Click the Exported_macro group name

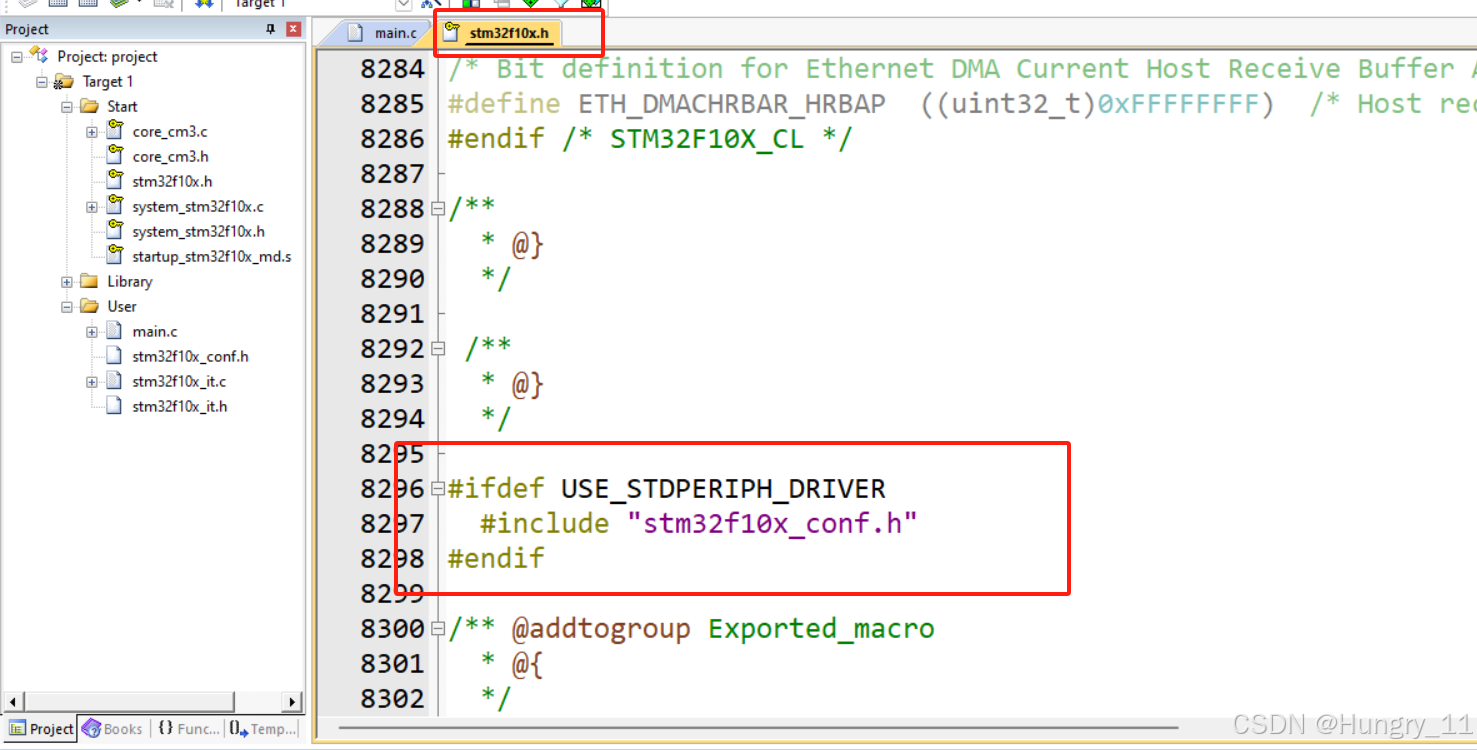click(x=821, y=629)
